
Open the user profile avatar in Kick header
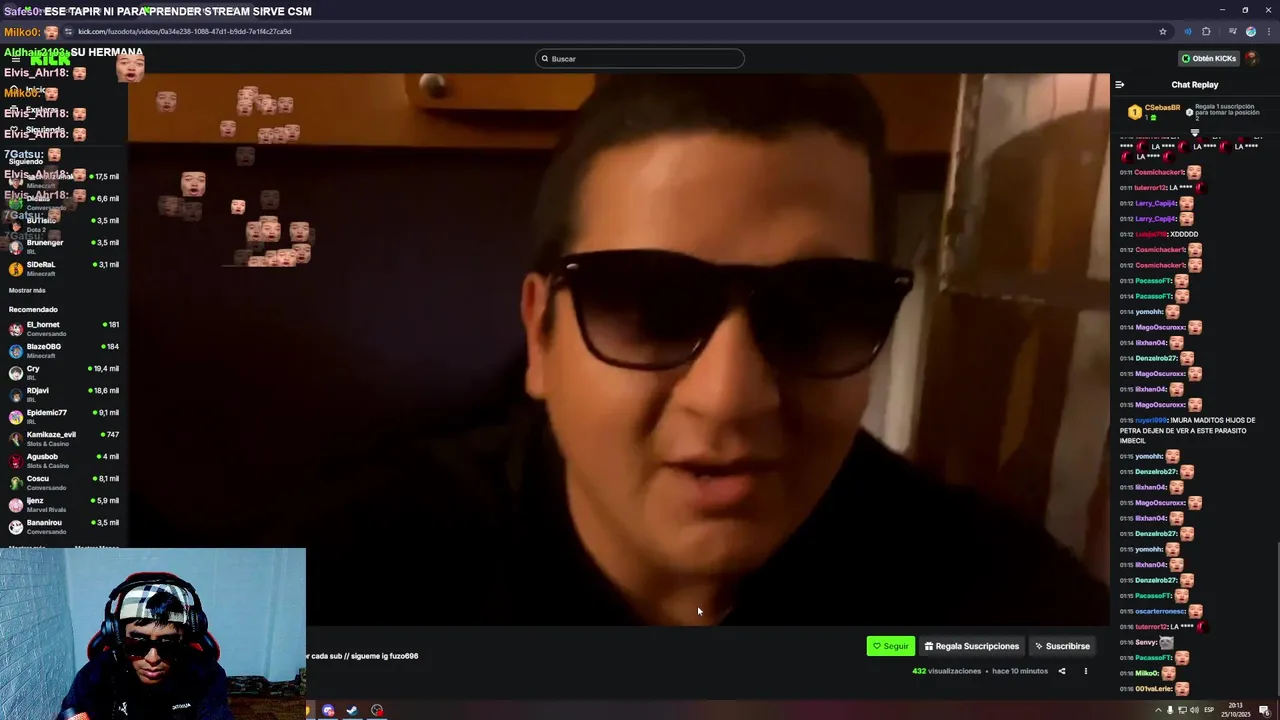pos(1252,58)
